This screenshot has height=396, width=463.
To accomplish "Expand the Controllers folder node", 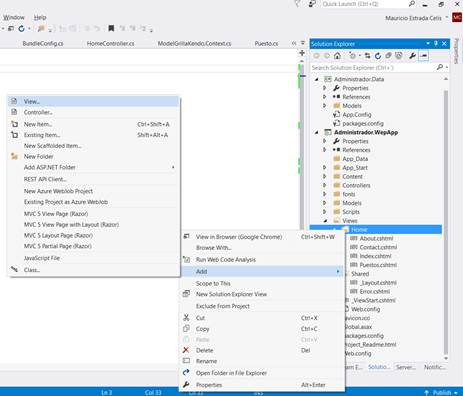I will [x=325, y=185].
